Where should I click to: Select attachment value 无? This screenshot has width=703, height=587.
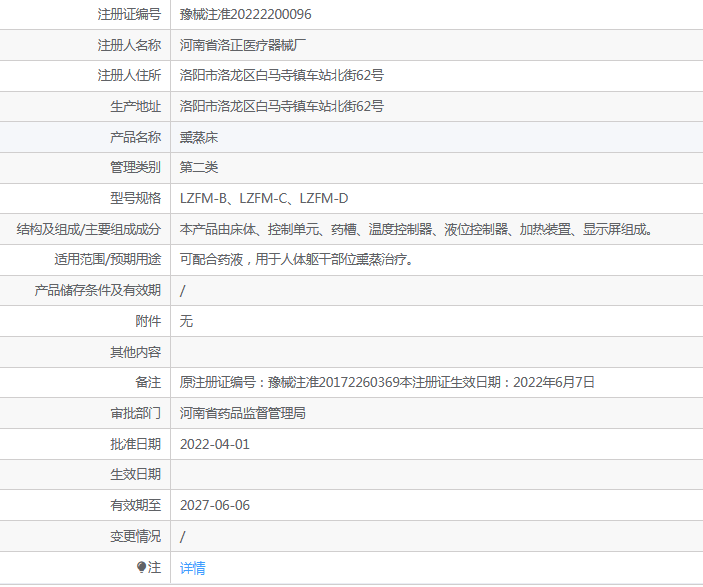186,321
